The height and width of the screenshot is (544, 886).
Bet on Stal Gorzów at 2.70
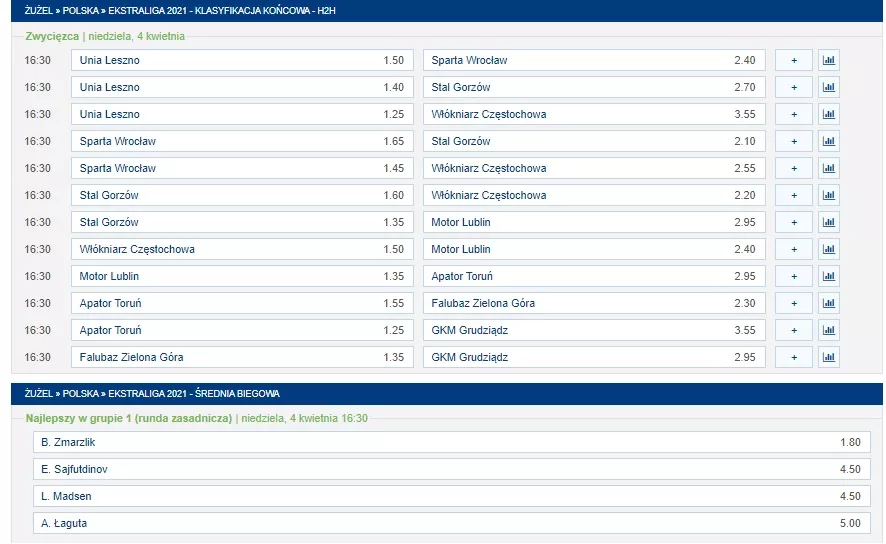[x=594, y=87]
